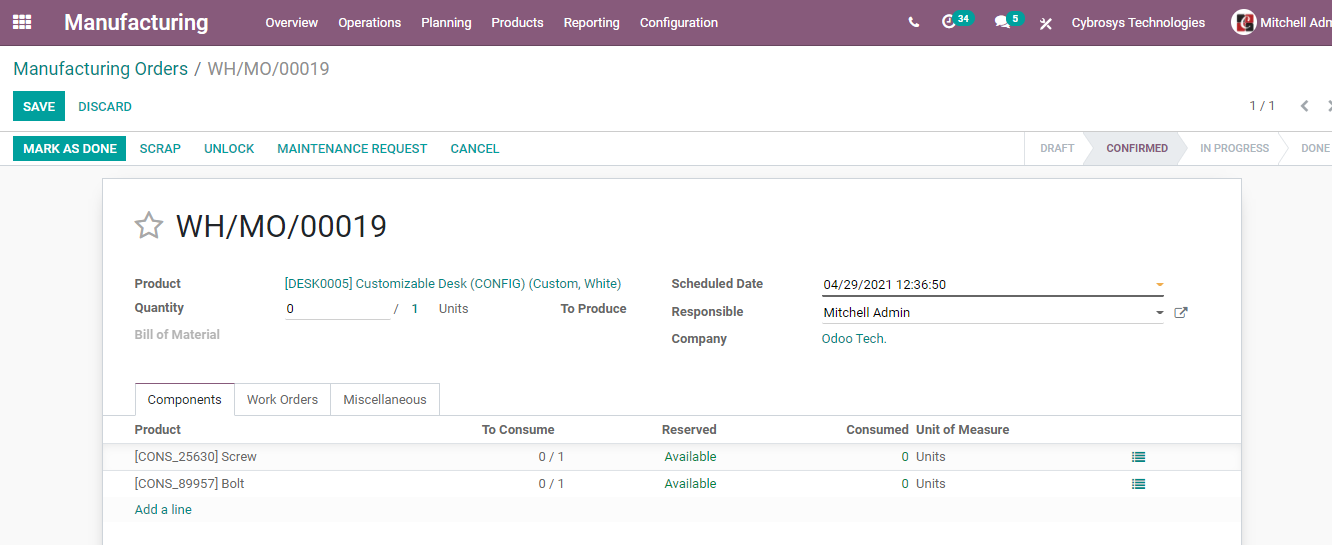1332x545 pixels.
Task: Click To Consume 0 / 1 for Bolt
Action: (x=551, y=484)
